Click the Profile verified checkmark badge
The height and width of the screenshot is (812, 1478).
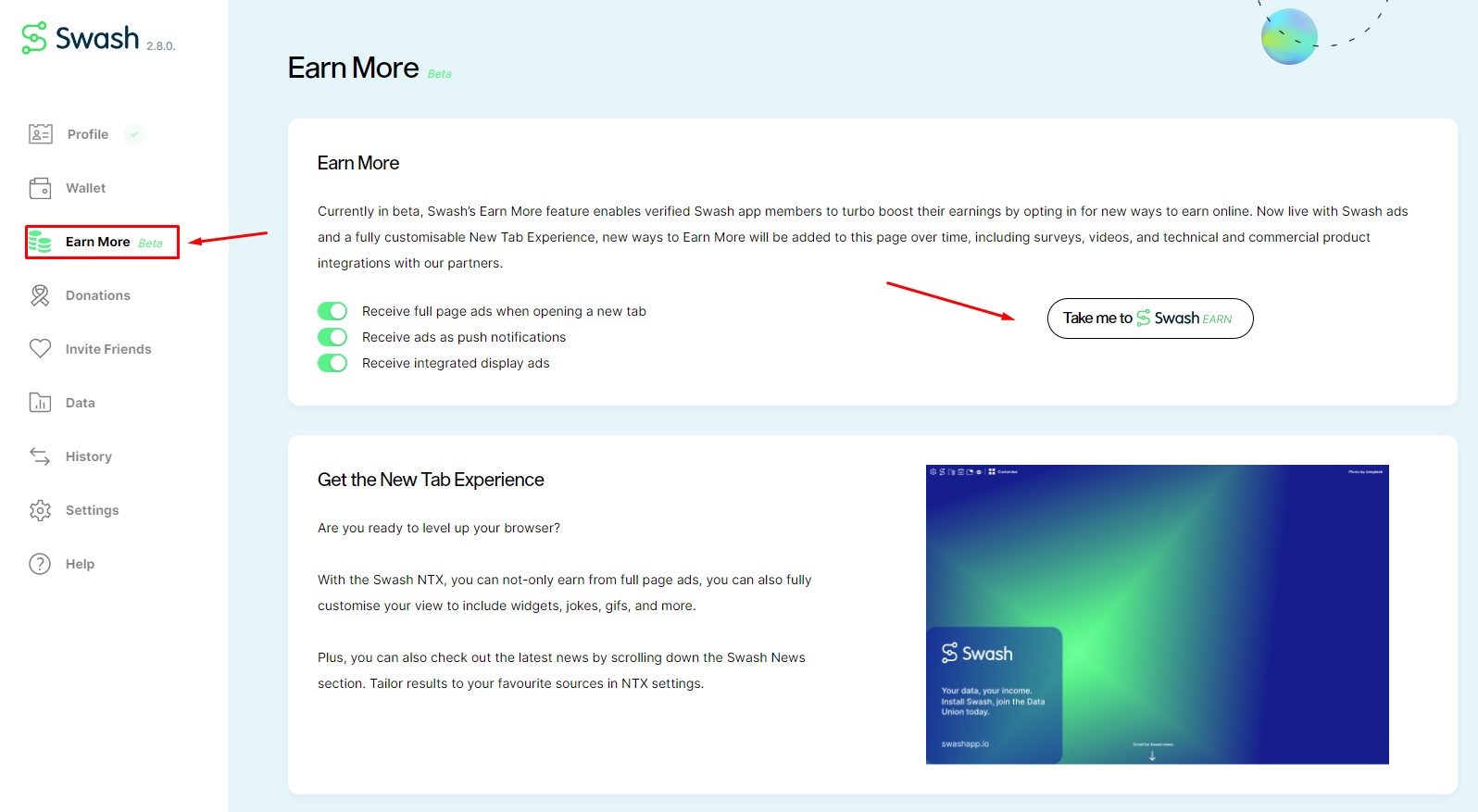(x=134, y=134)
